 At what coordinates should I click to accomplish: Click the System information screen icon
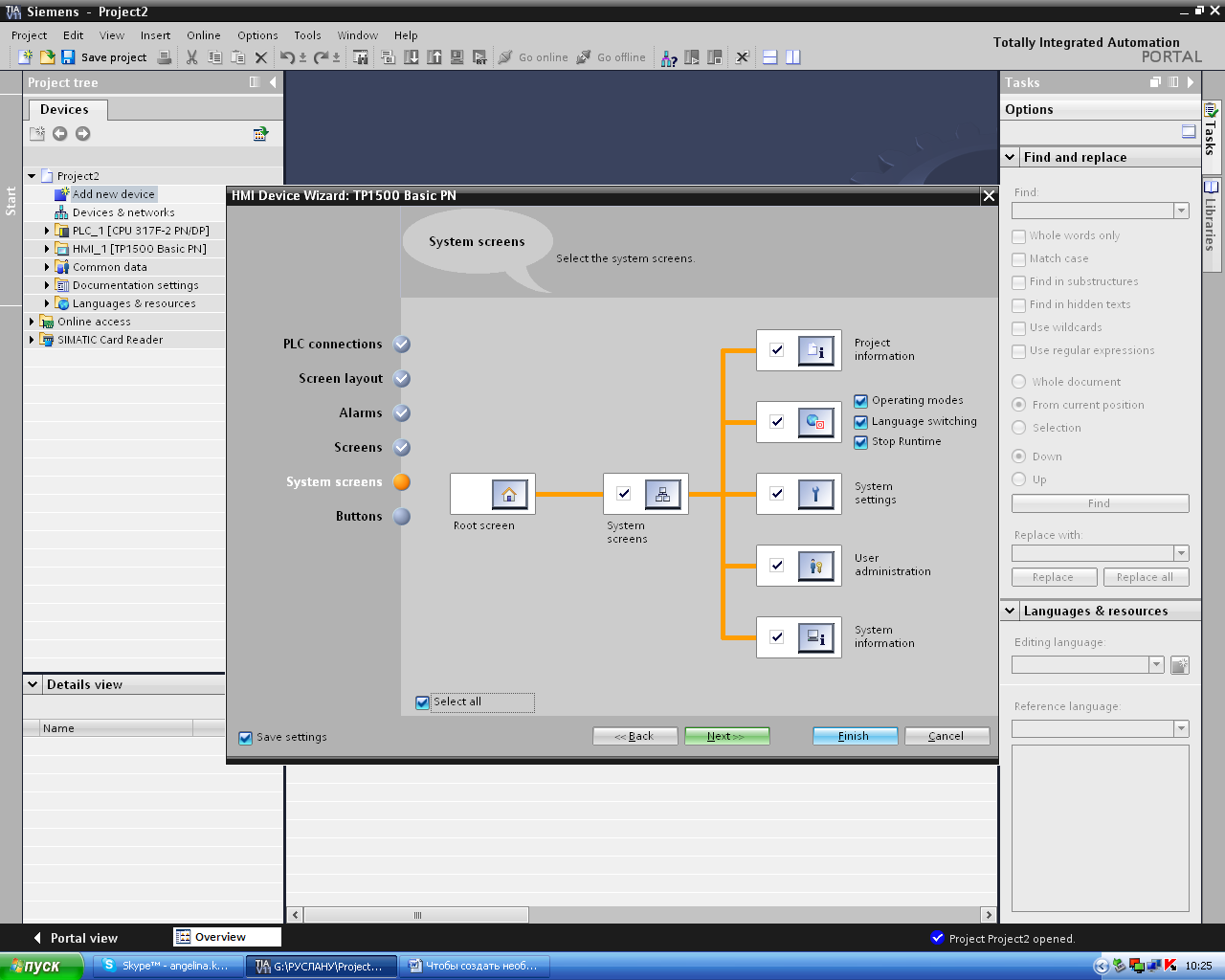click(x=815, y=638)
